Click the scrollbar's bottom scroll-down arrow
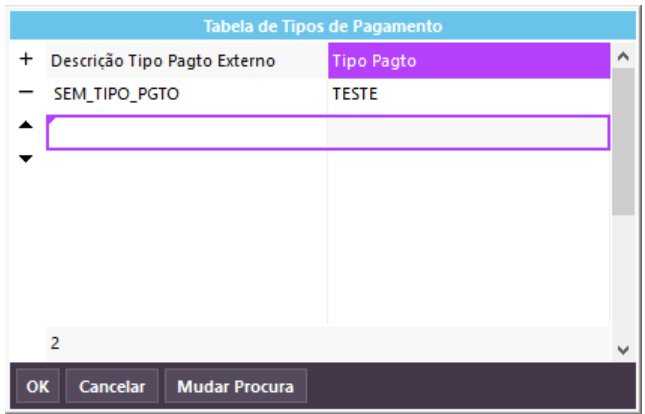645x414 pixels. click(x=623, y=349)
